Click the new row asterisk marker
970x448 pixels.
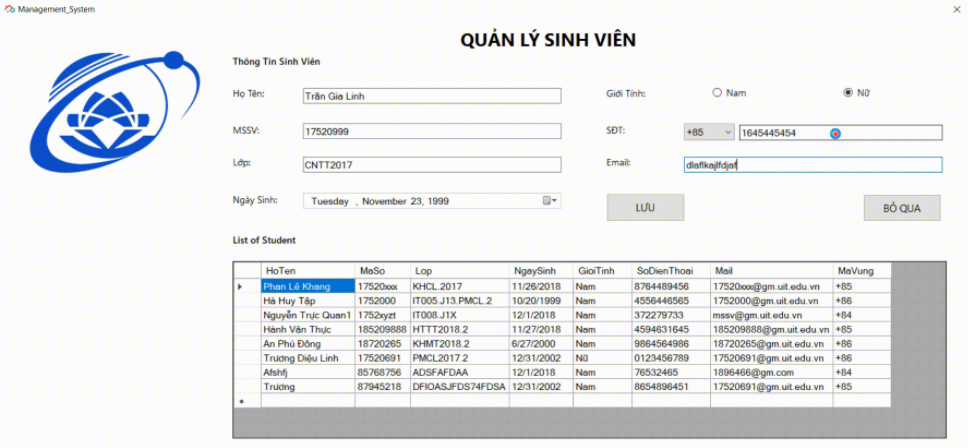[240, 401]
